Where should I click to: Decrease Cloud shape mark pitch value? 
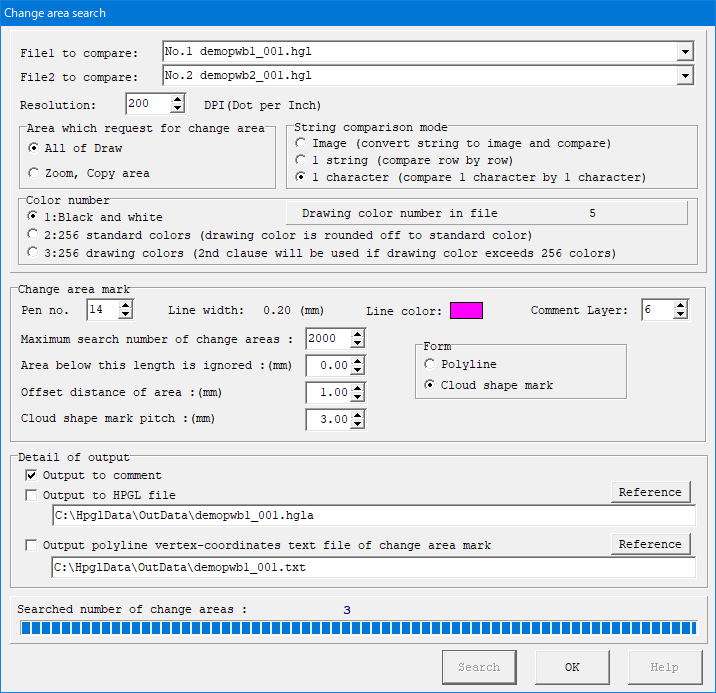(x=358, y=424)
